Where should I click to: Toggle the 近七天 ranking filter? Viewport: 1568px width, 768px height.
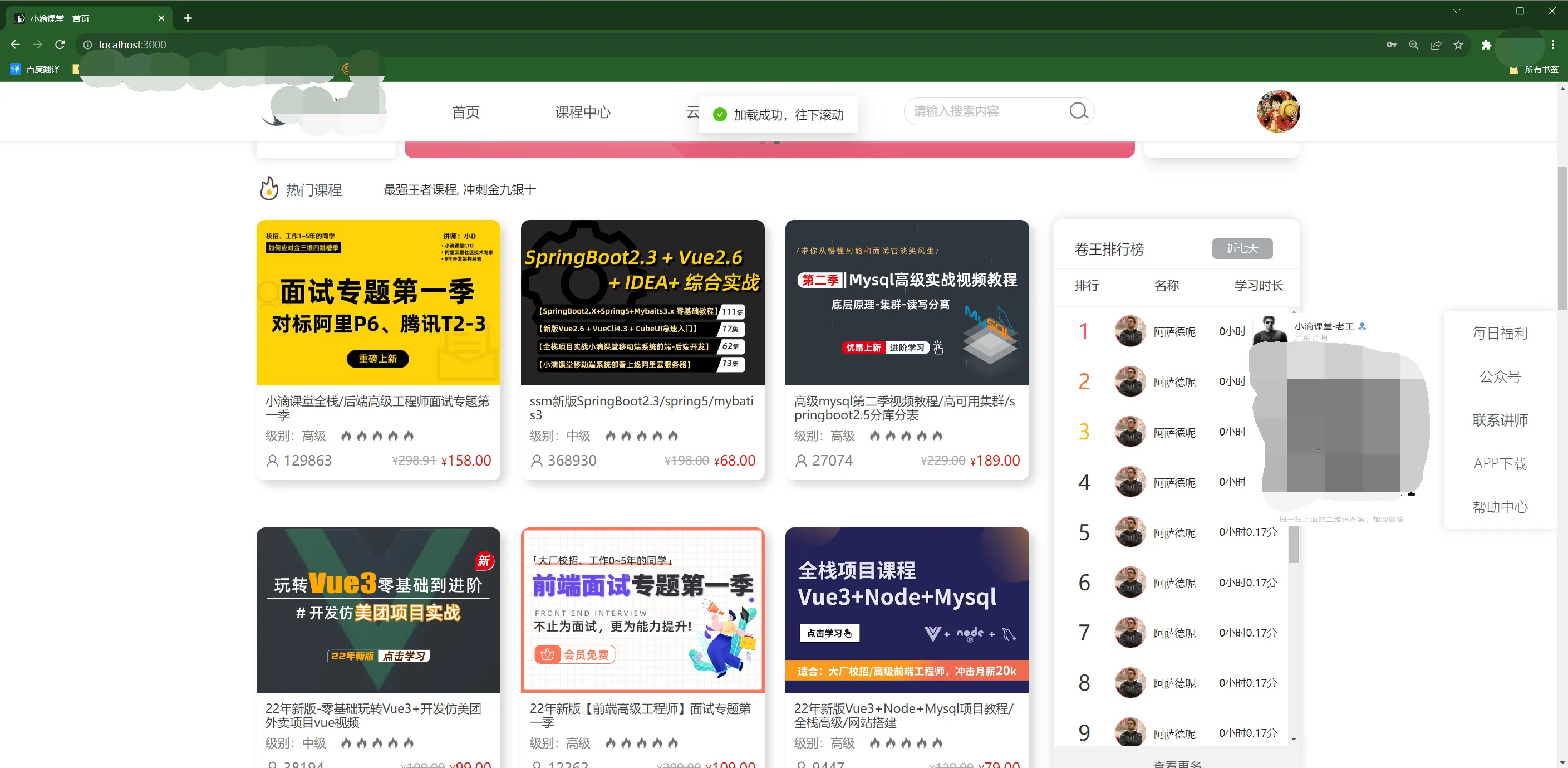1242,248
